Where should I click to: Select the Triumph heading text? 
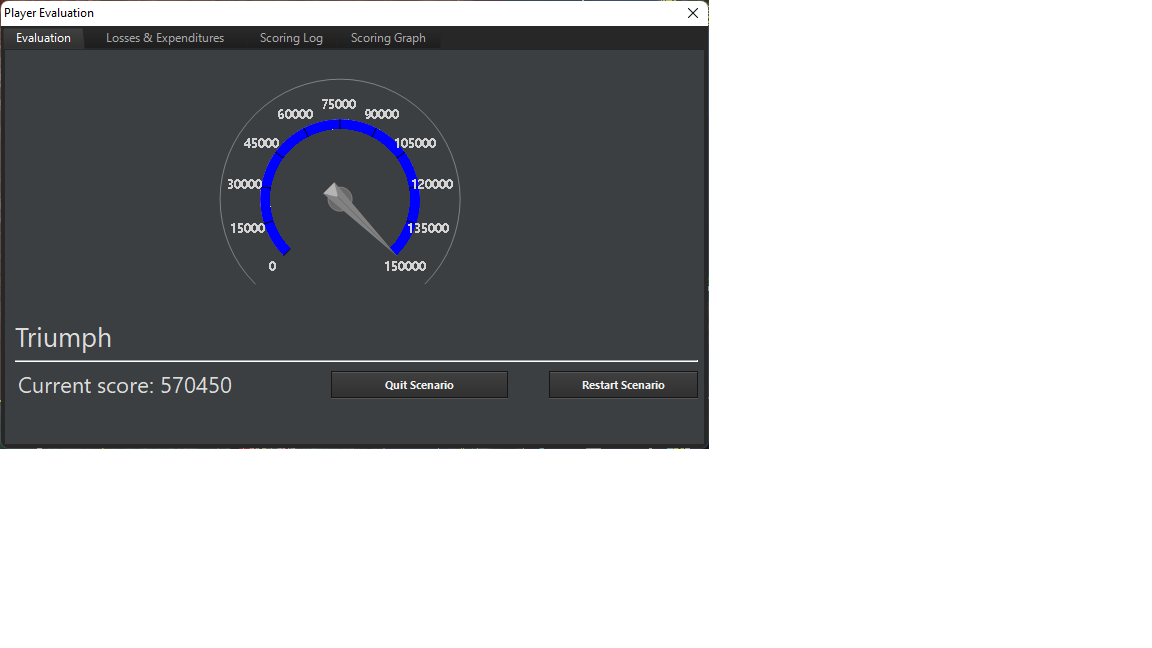pyautogui.click(x=63, y=338)
